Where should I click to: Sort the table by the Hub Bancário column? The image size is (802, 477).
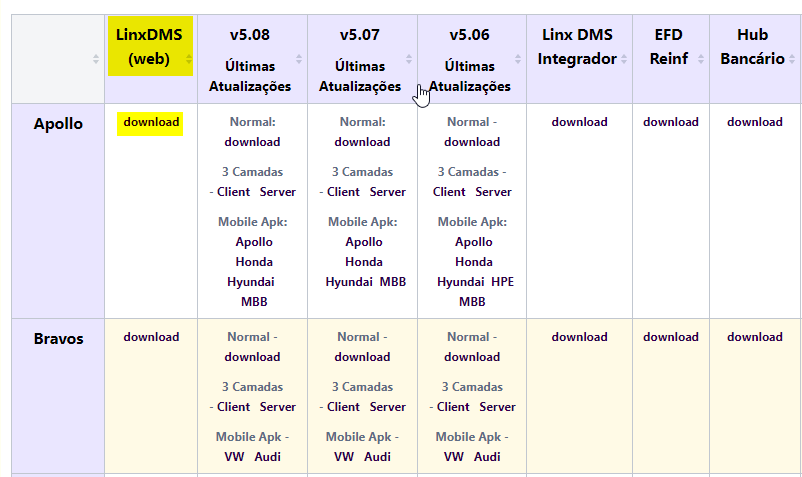click(x=793, y=59)
